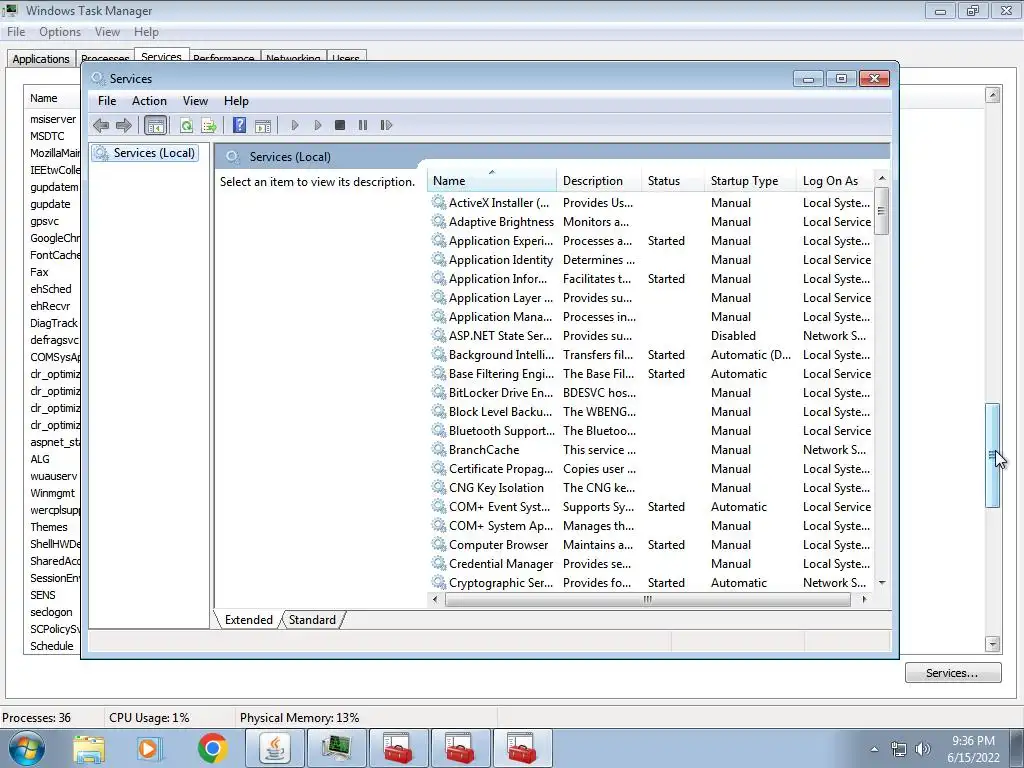The width and height of the screenshot is (1024, 768).
Task: Sort by Description column header
Action: pyautogui.click(x=599, y=181)
